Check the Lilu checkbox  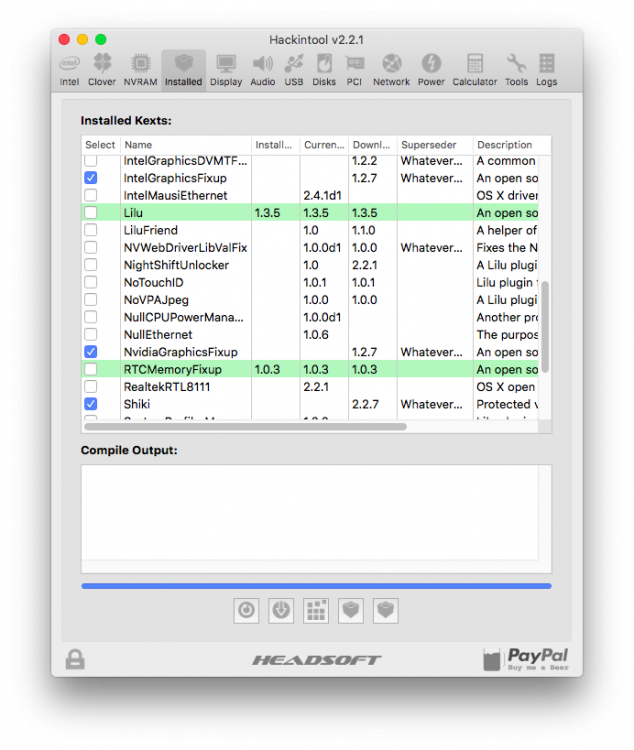(x=90, y=212)
